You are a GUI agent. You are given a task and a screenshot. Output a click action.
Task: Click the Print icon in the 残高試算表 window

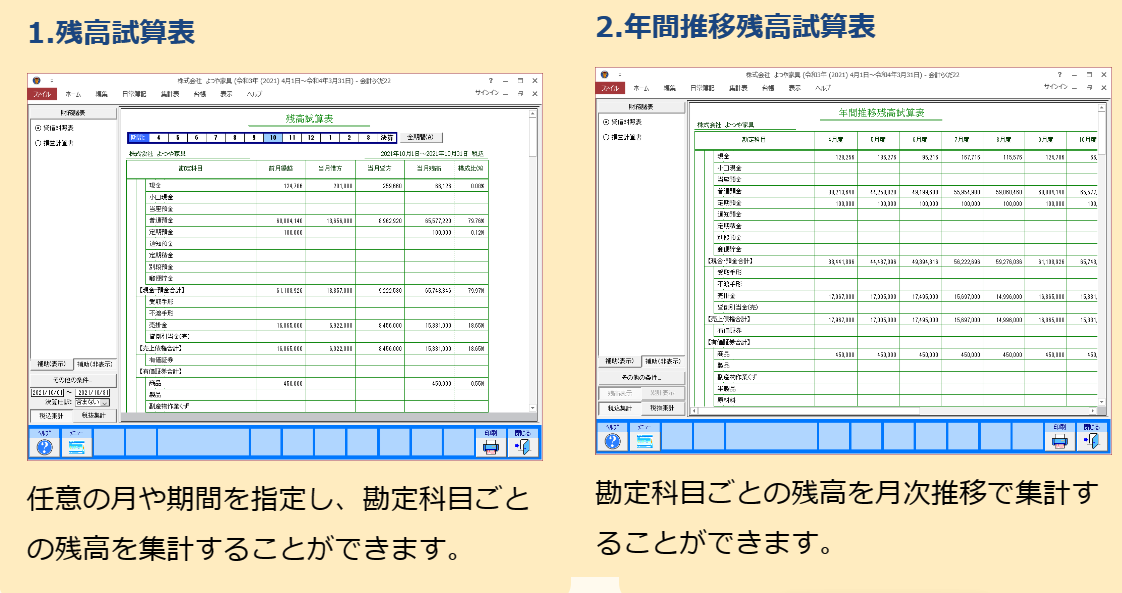tap(491, 445)
